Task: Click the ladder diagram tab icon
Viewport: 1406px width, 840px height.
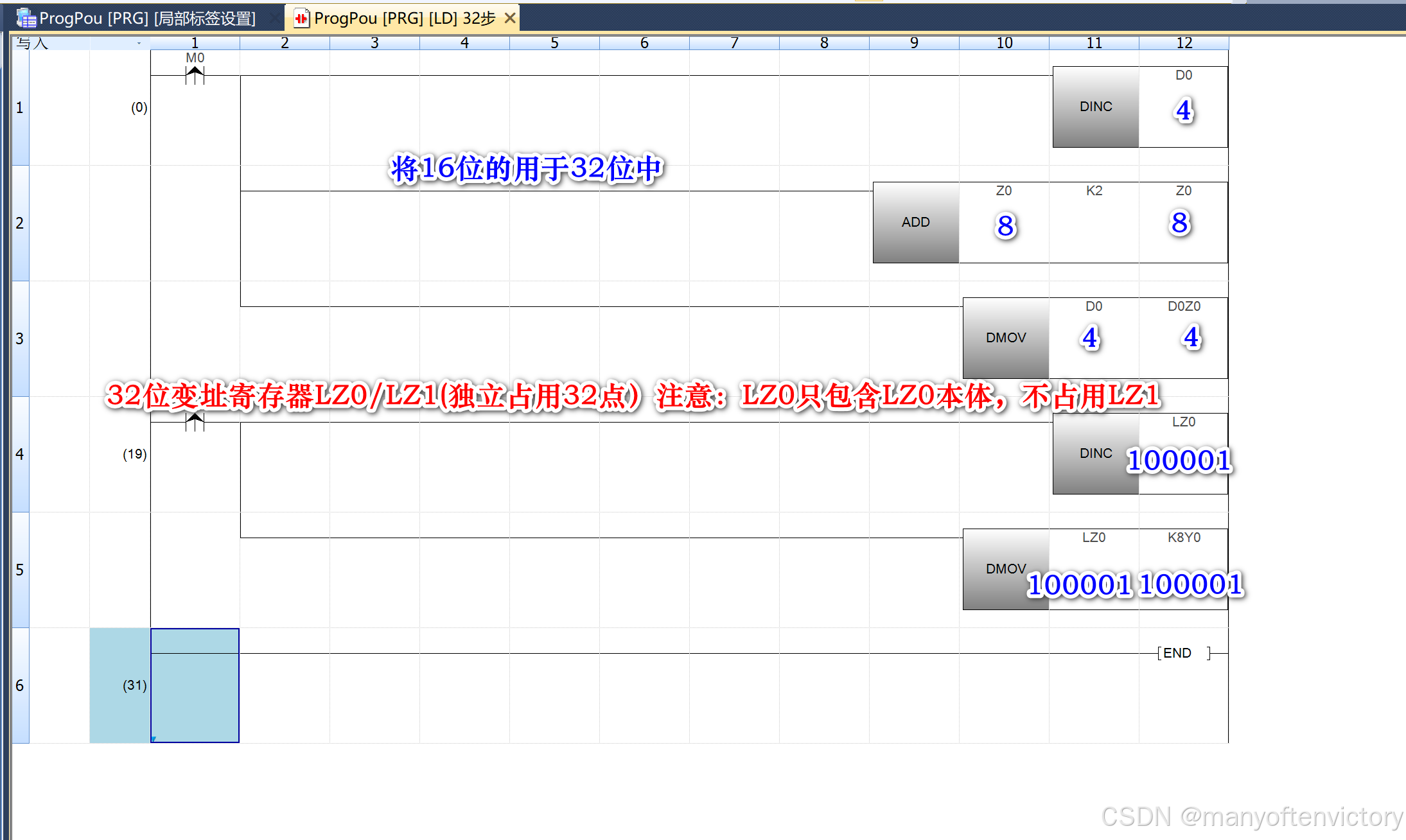Action: coord(301,19)
